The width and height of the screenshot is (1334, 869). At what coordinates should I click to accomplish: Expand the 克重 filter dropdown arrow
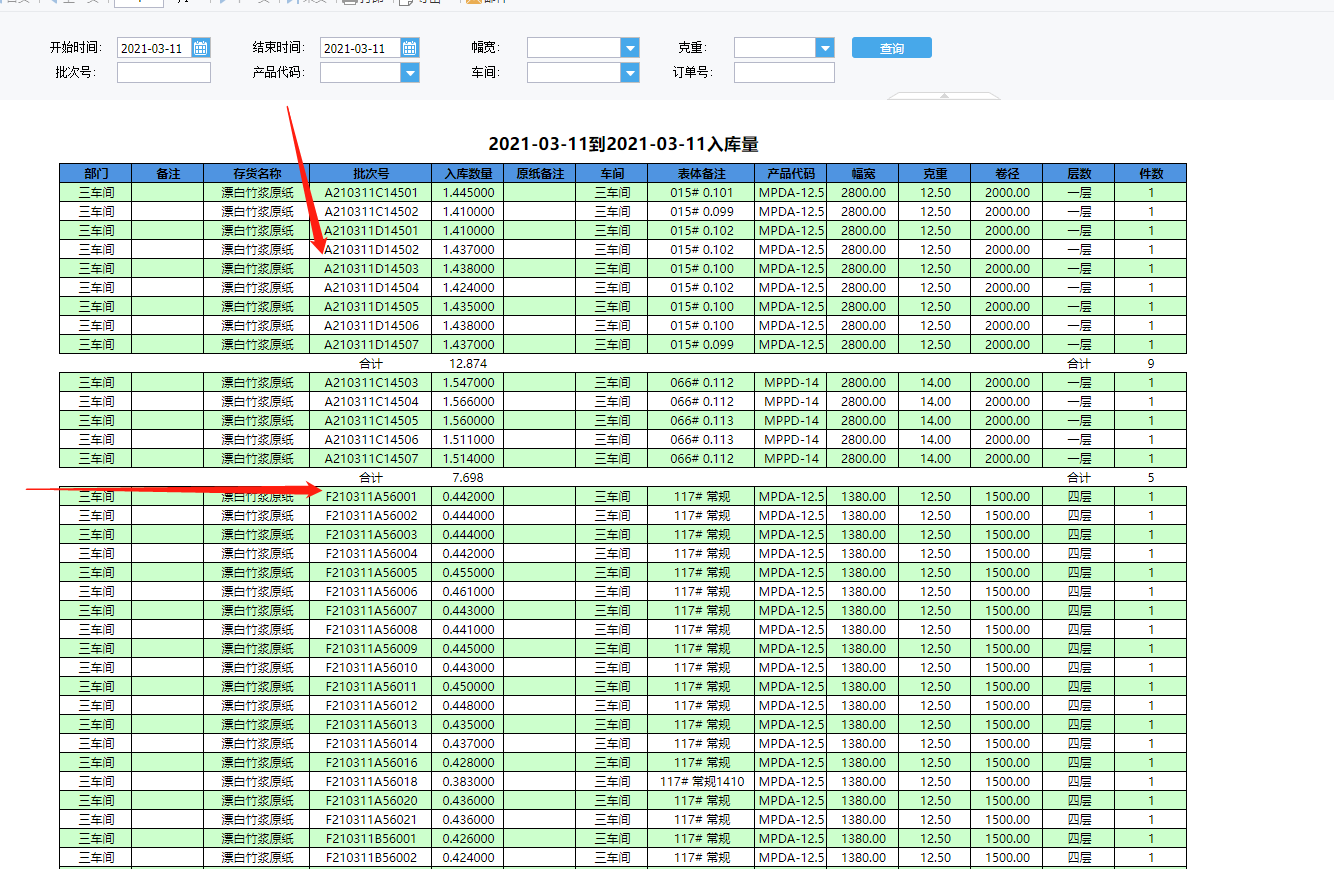click(825, 48)
